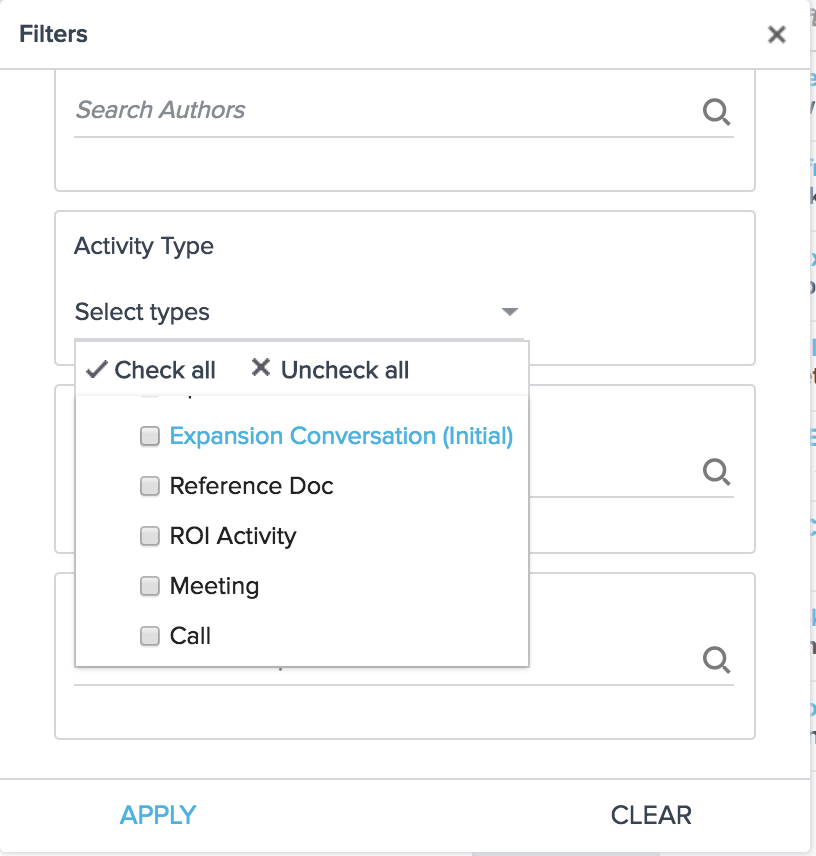Select the Meeting option label
816x856 pixels.
[x=214, y=586]
